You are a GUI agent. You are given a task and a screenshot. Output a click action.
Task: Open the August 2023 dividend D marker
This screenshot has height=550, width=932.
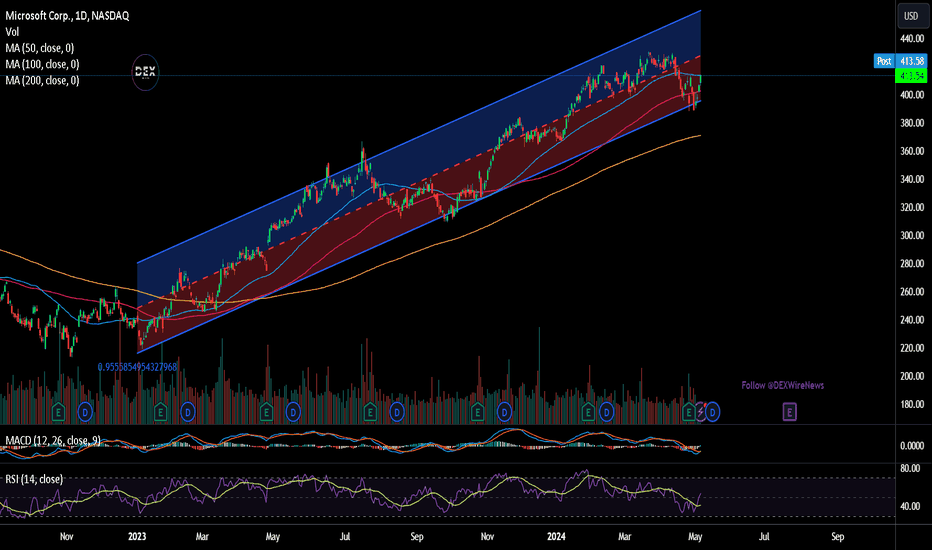(397, 411)
